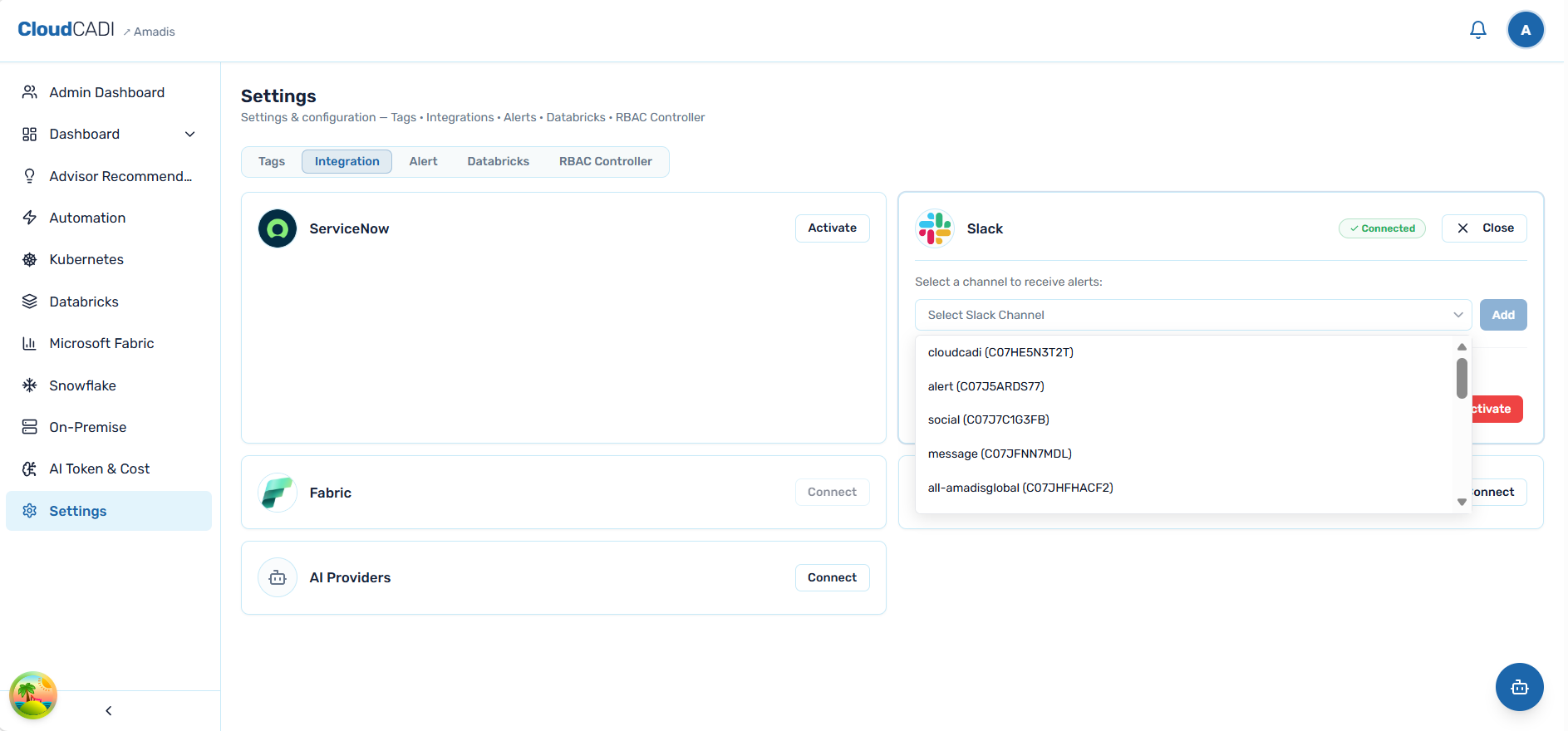1568x731 pixels.
Task: Expand the Dashboard submenu chevron
Action: tap(190, 134)
